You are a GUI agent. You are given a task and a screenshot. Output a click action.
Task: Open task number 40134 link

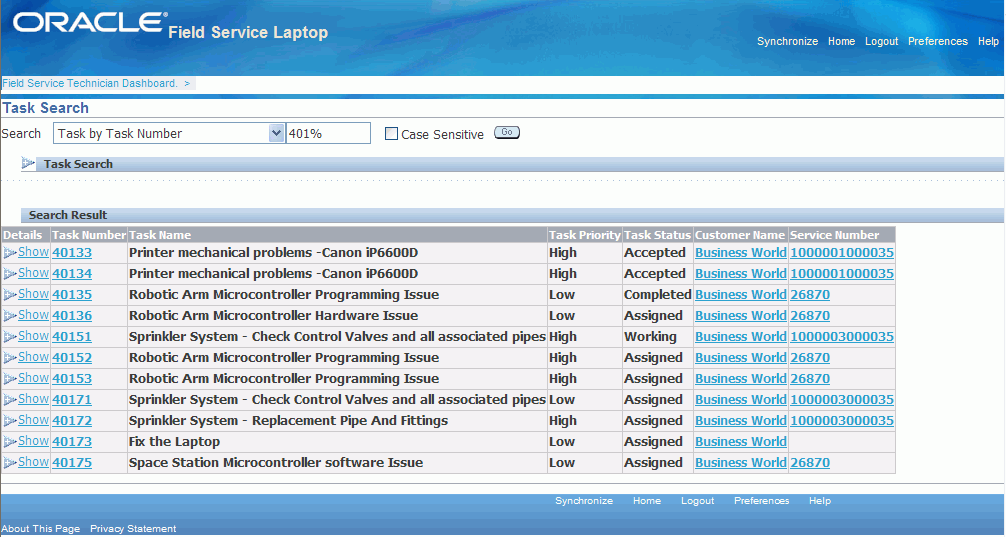(x=72, y=274)
